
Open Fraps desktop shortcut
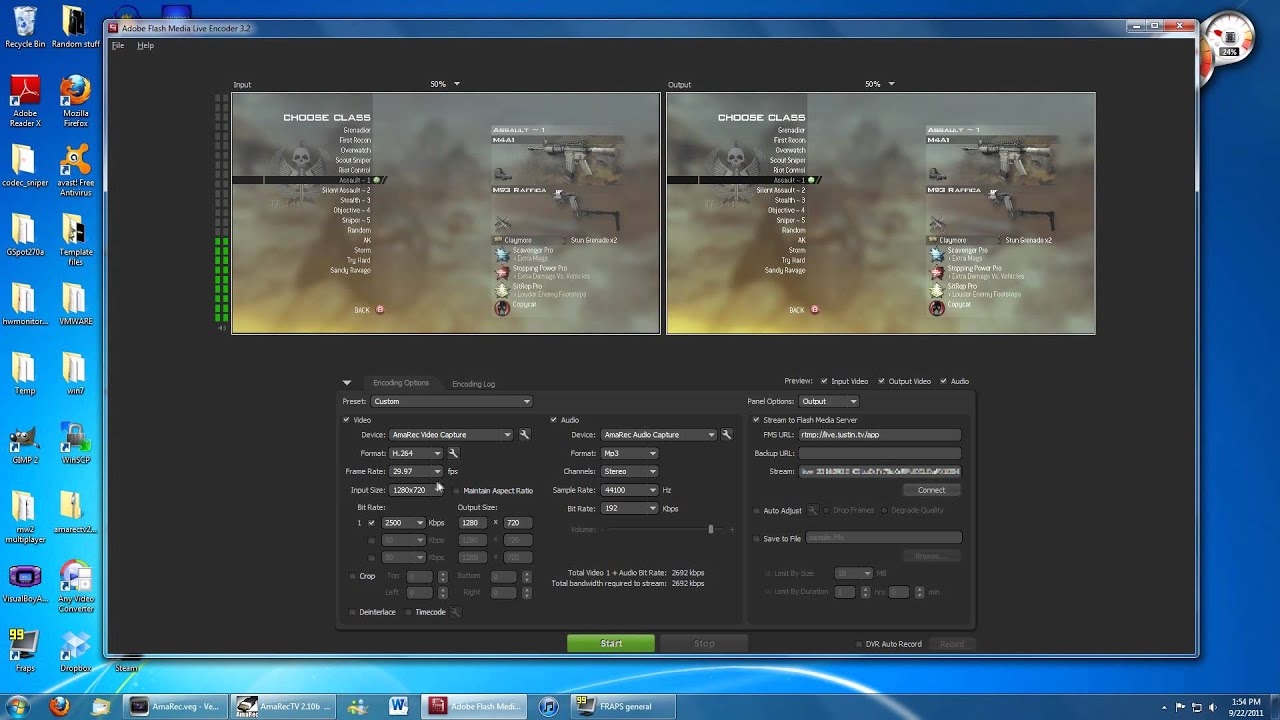[x=23, y=650]
